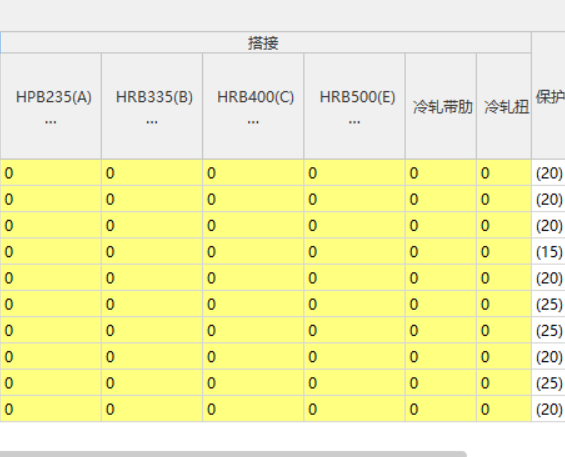The image size is (565, 457).
Task: Select last-row 冷轧带肋 cell
Action: (x=441, y=409)
